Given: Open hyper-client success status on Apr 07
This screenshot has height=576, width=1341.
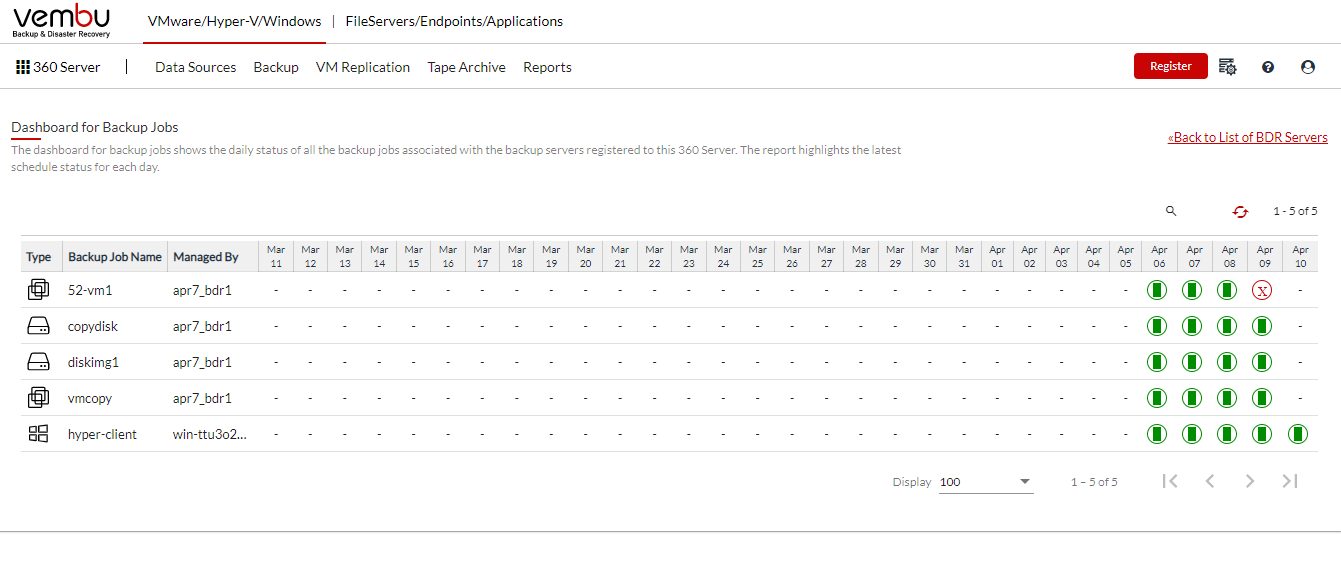Looking at the screenshot, I should [1192, 434].
